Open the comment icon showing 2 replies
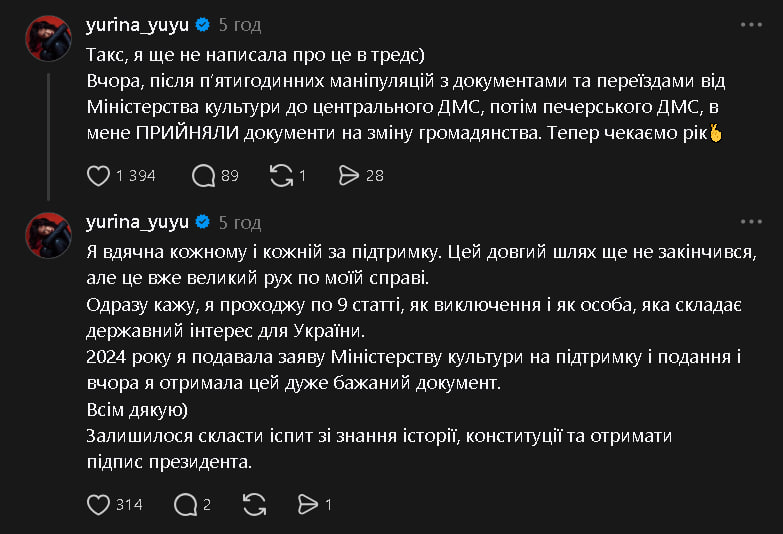This screenshot has height=534, width=783. click(185, 505)
